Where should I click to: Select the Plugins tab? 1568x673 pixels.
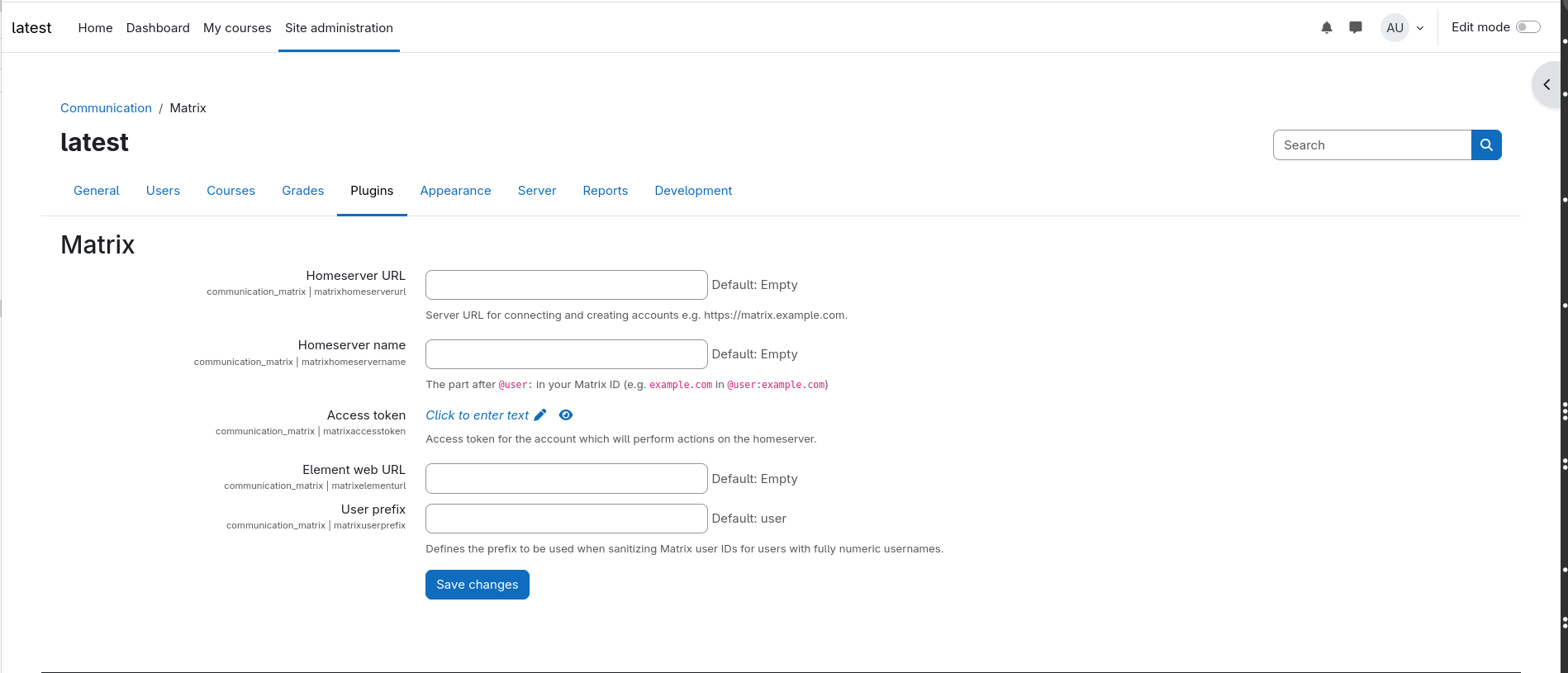tap(372, 191)
